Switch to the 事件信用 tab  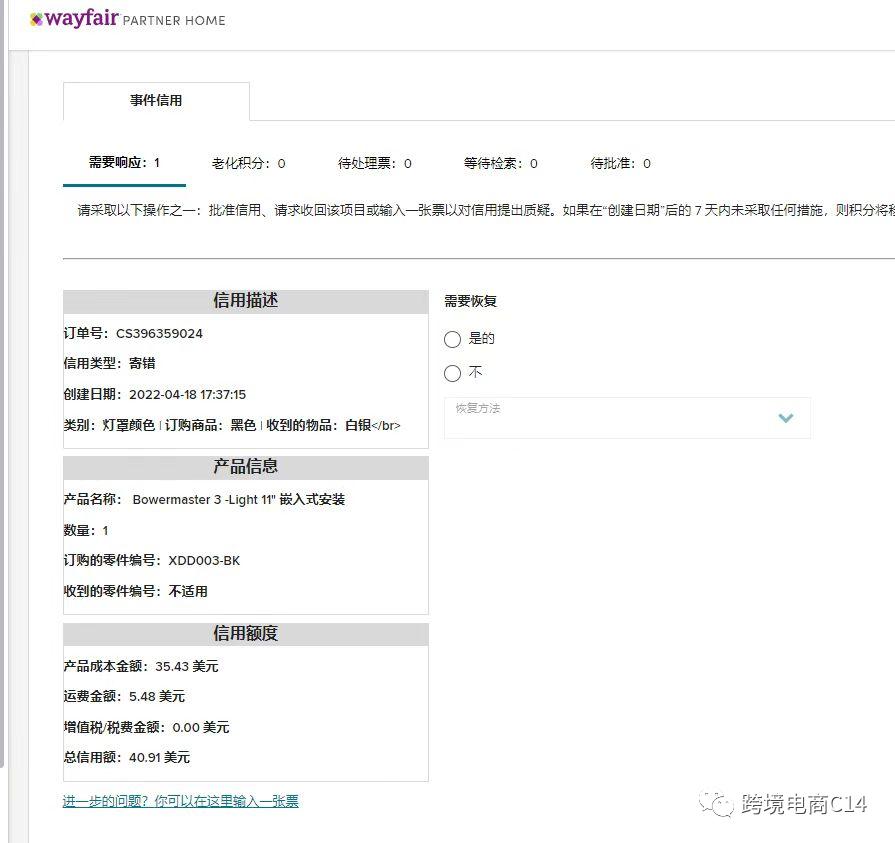coord(155,99)
